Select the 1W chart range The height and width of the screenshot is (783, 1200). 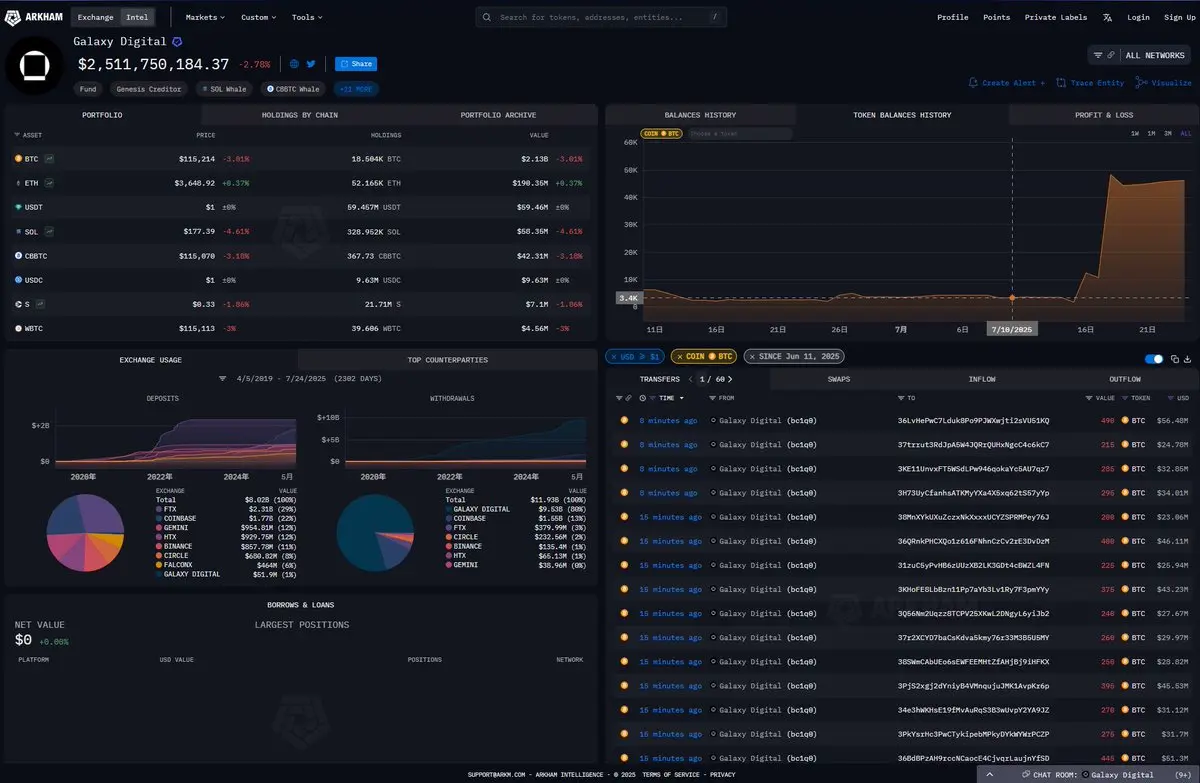click(1136, 133)
